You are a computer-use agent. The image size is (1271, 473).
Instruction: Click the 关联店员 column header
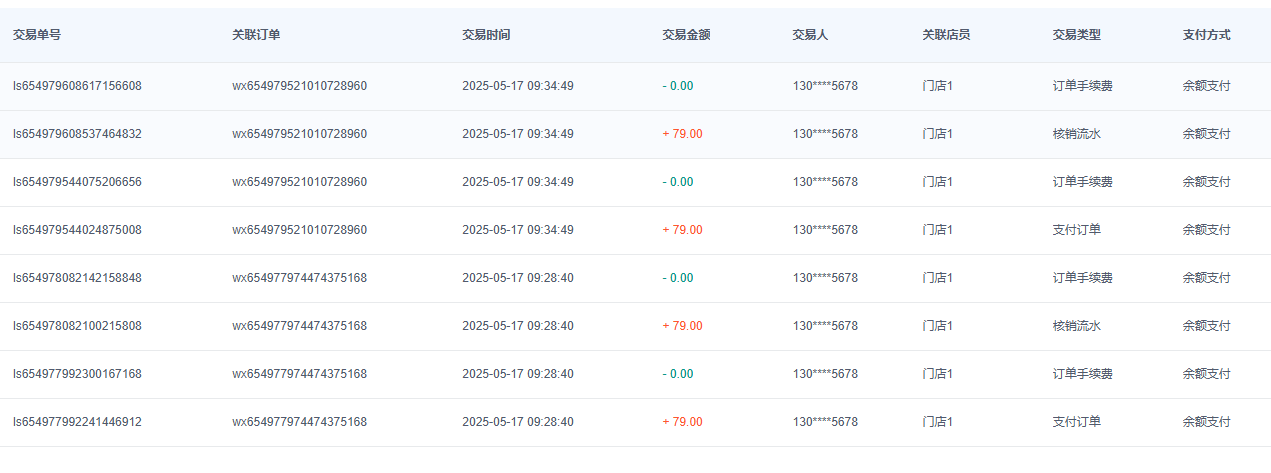[946, 35]
